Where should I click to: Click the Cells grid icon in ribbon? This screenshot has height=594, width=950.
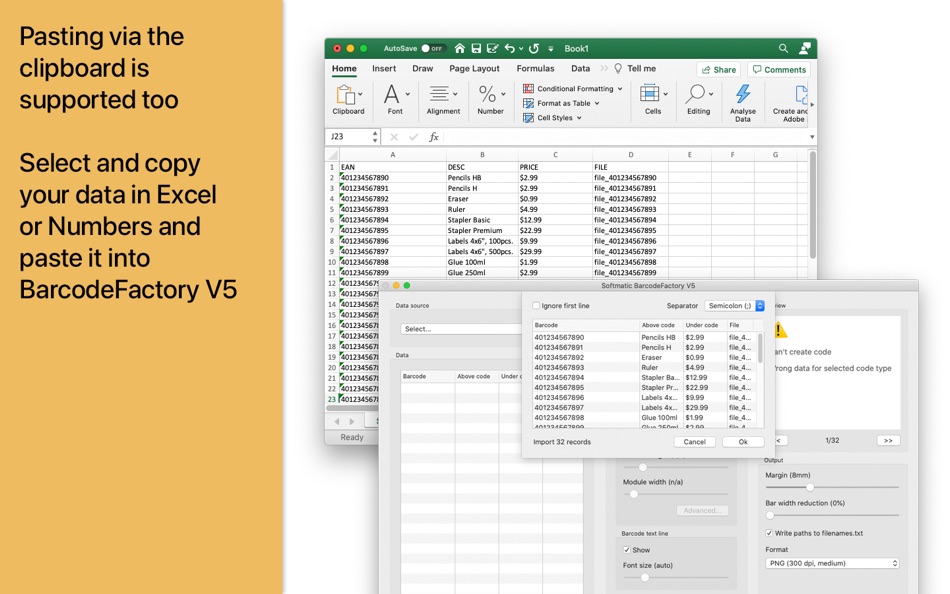pyautogui.click(x=649, y=94)
